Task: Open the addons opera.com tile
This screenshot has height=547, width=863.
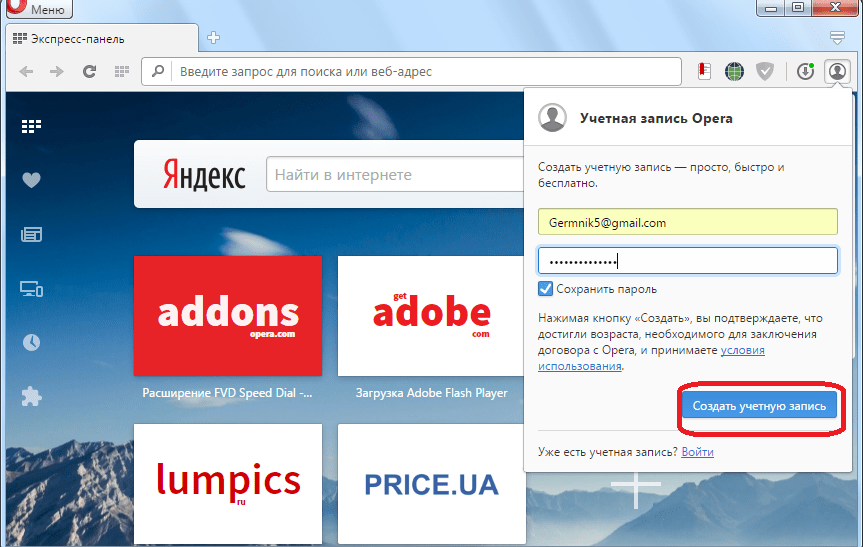Action: point(228,316)
